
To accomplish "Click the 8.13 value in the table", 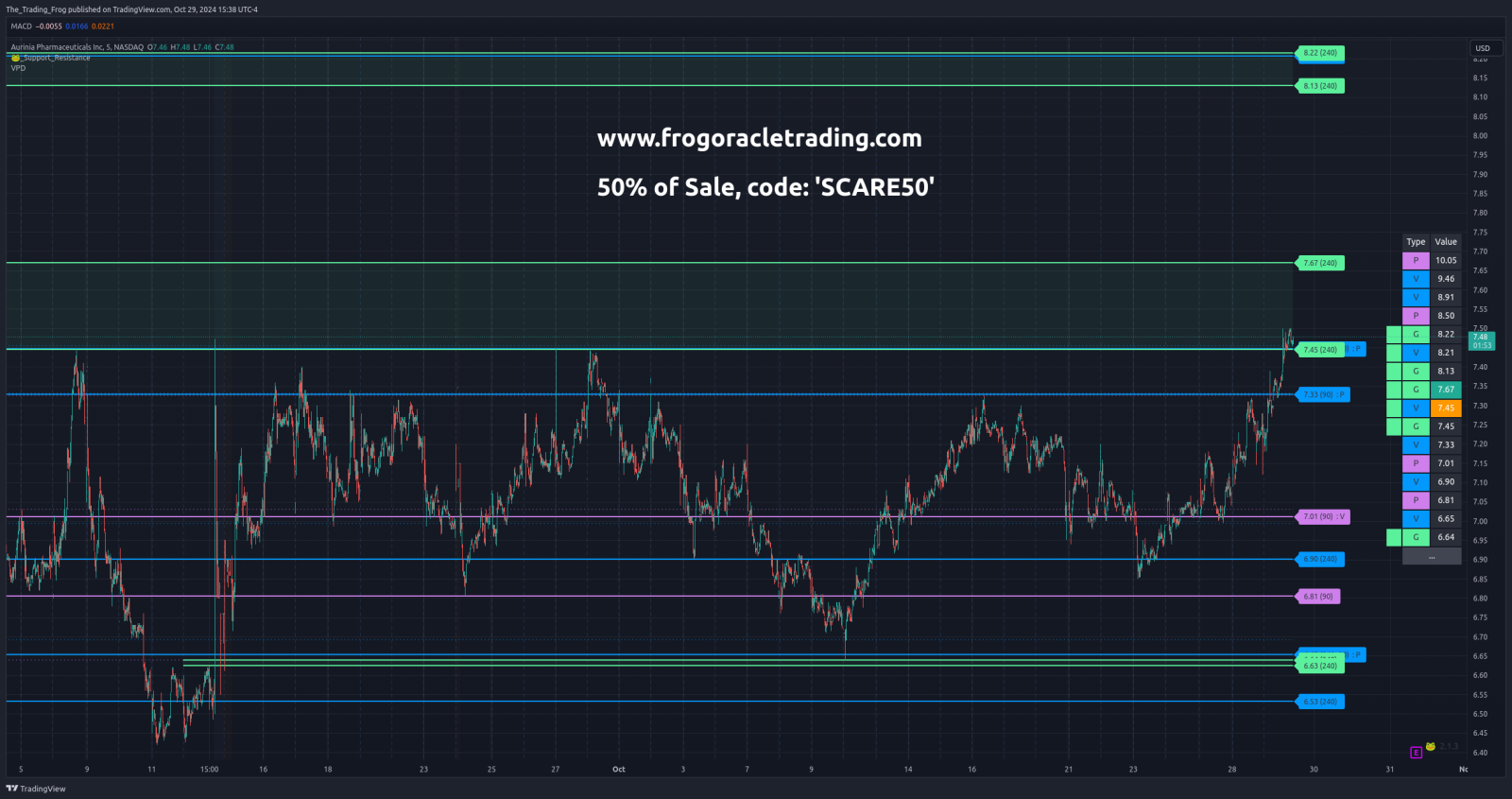I will click(x=1446, y=371).
